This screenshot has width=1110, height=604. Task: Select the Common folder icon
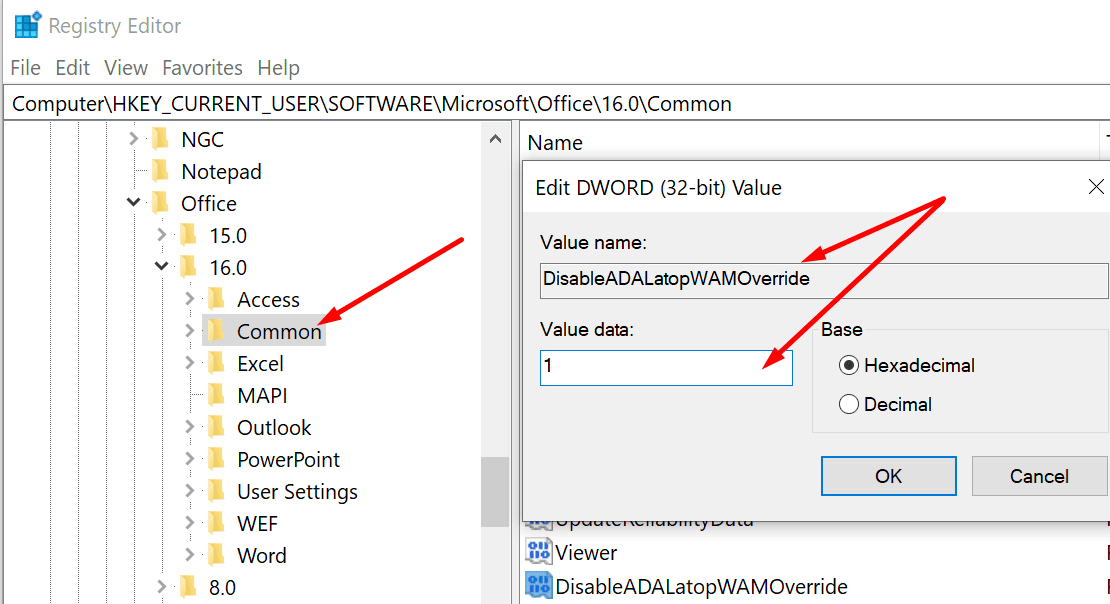click(x=218, y=331)
